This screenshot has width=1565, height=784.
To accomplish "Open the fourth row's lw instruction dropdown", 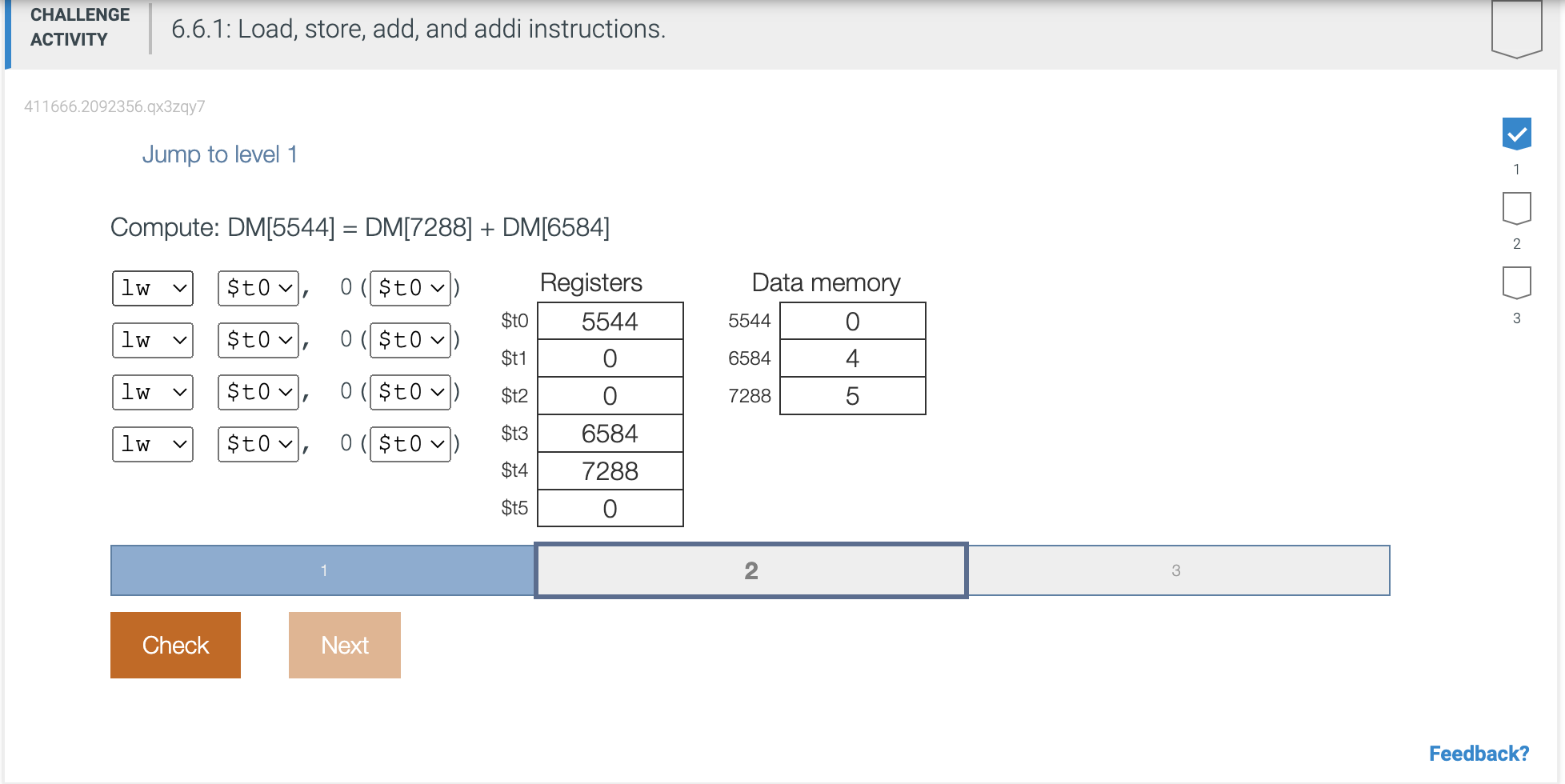I will click(152, 443).
